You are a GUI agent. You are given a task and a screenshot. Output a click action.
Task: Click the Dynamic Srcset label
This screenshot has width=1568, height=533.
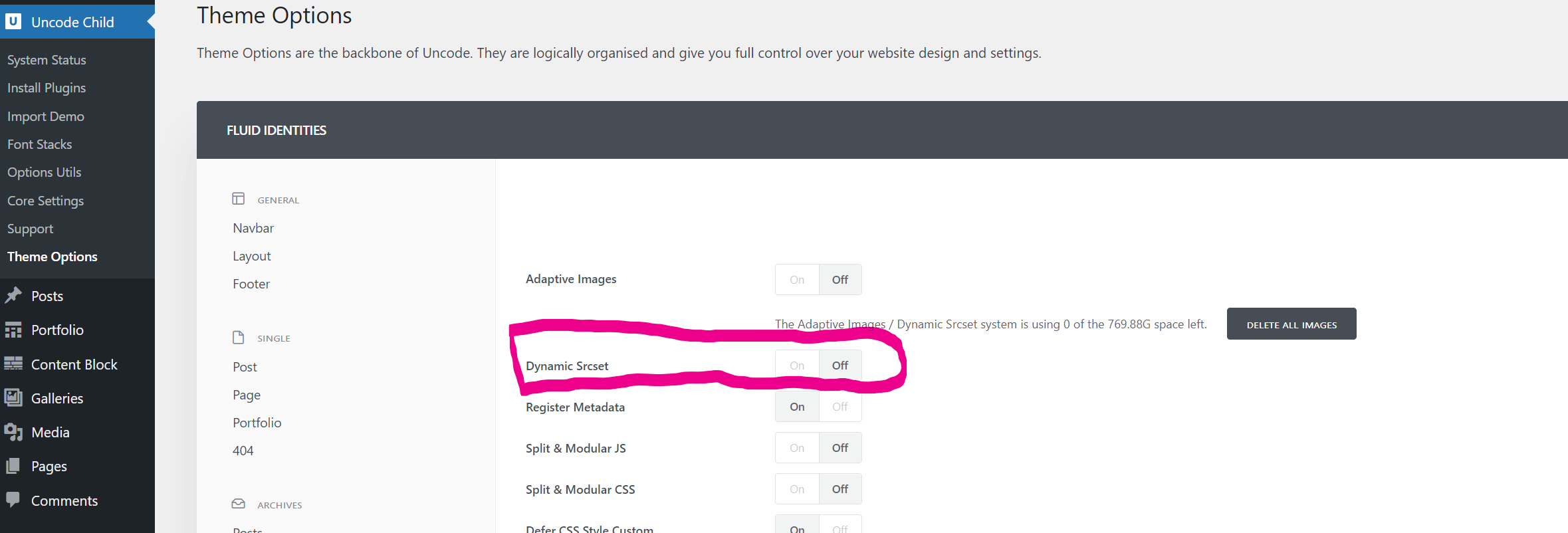point(567,366)
